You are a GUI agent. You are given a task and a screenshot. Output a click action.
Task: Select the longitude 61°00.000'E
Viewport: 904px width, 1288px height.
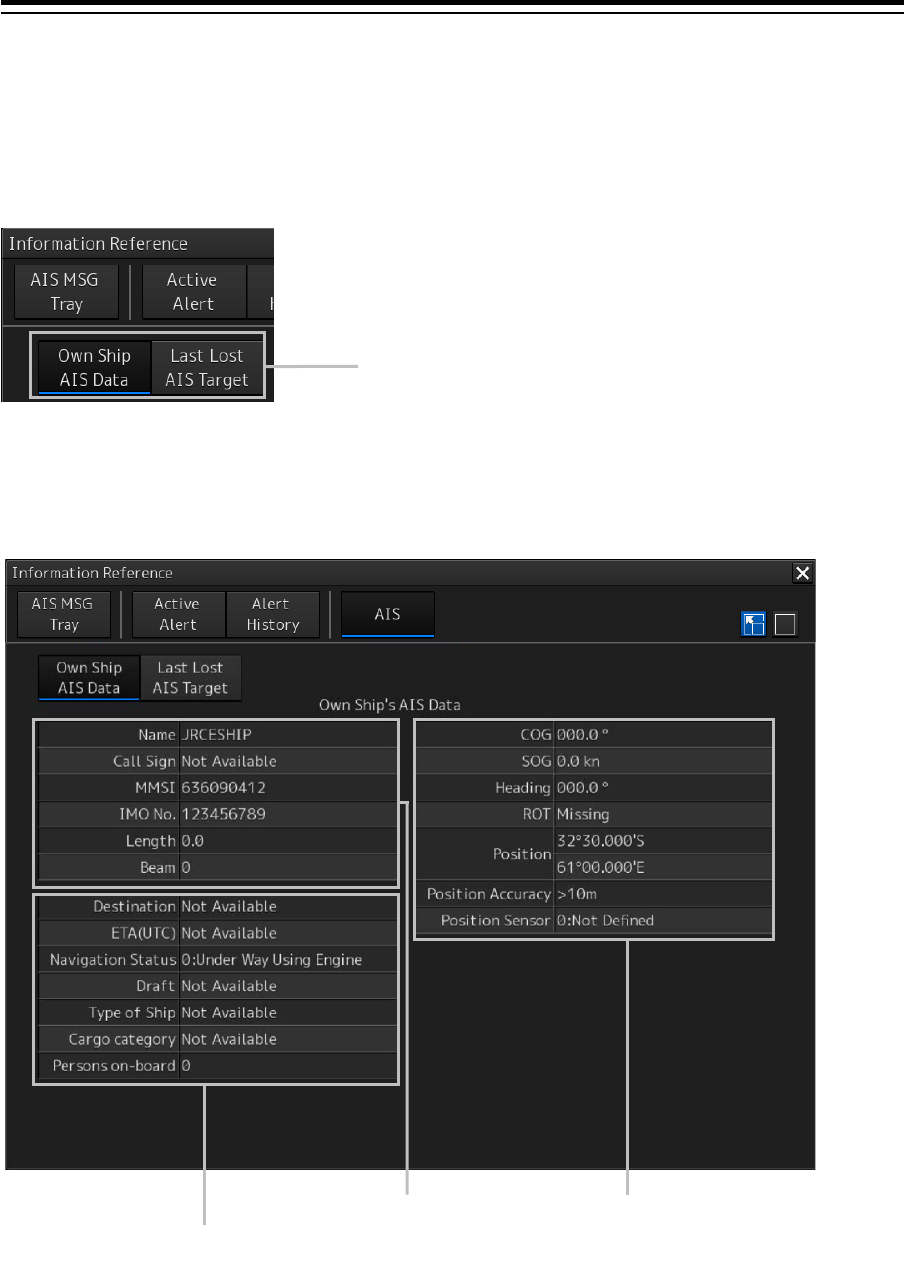601,867
